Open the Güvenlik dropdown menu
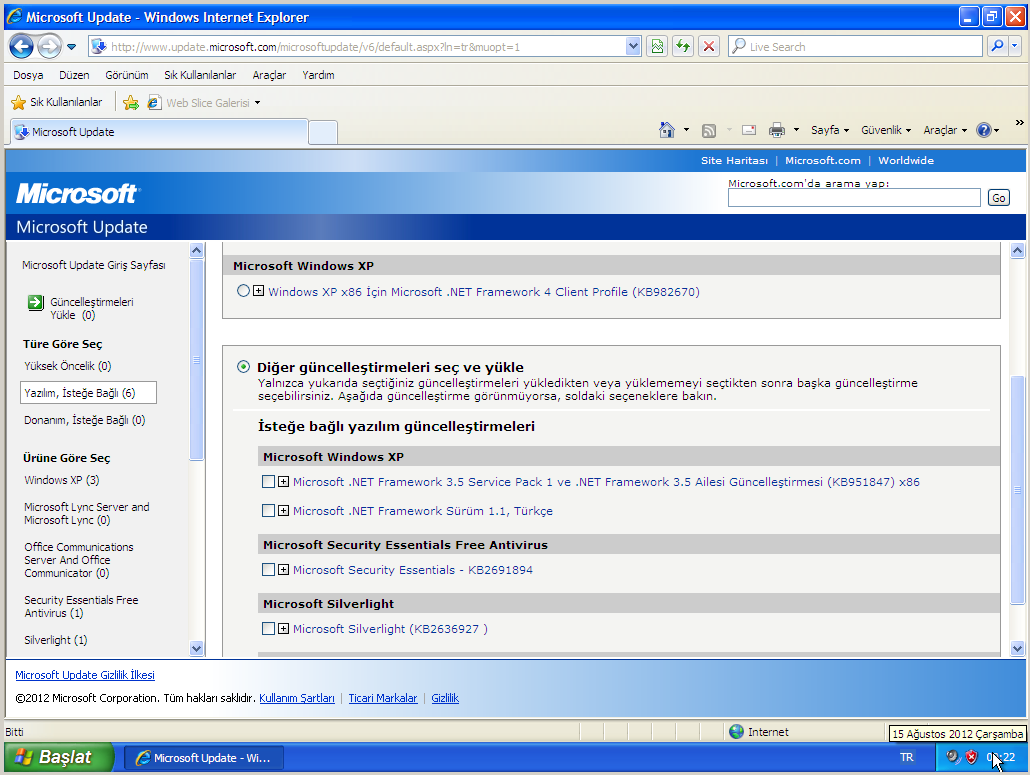The width and height of the screenshot is (1030, 775). click(885, 130)
